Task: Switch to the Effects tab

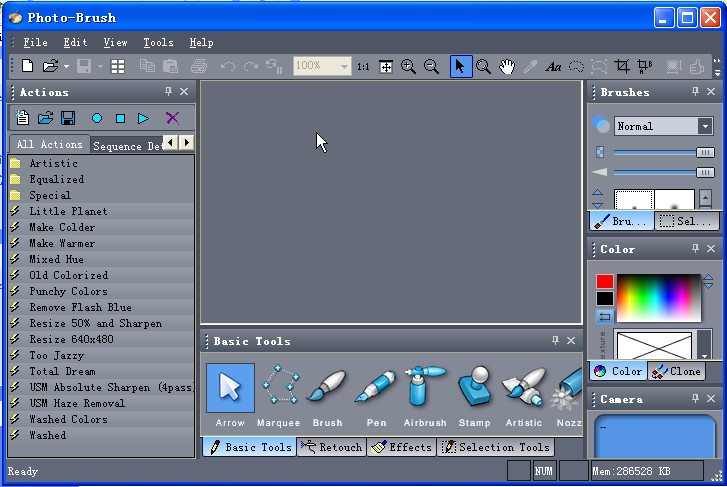Action: (402, 447)
